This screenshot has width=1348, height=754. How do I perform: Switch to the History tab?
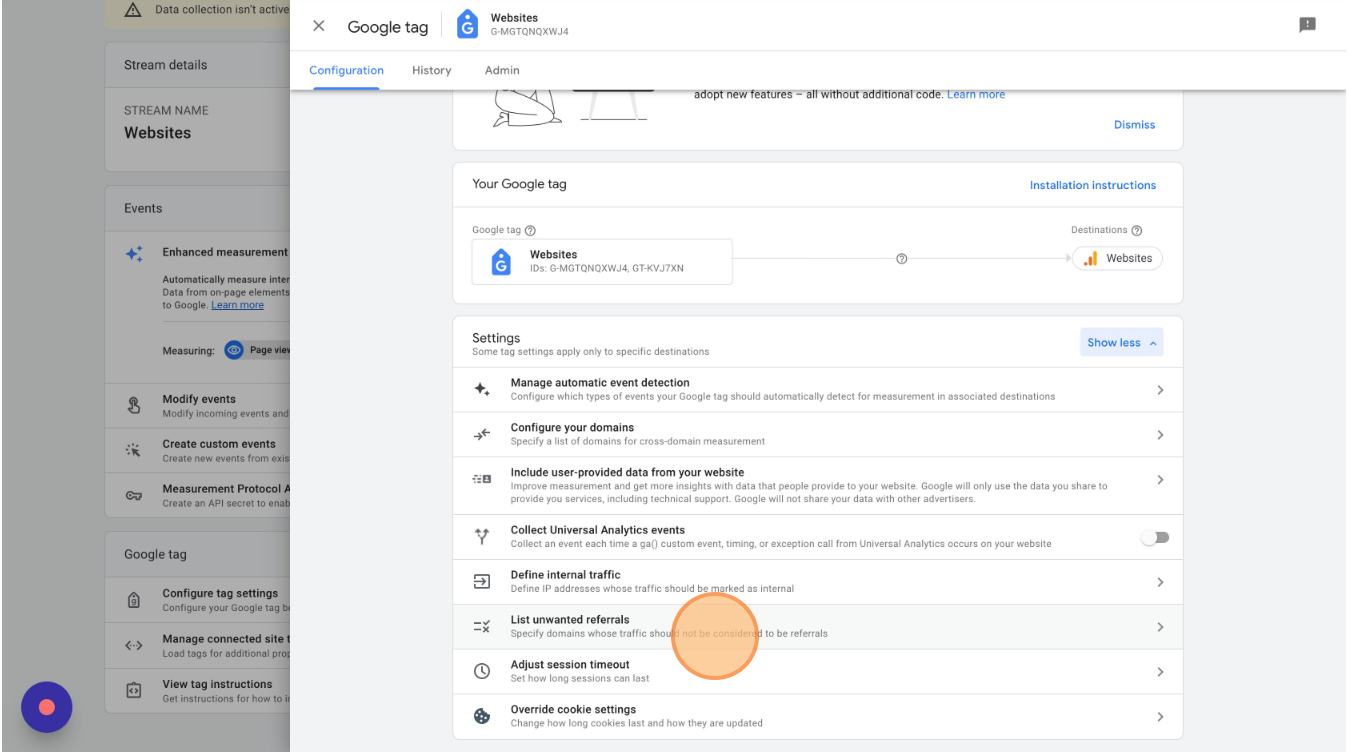[431, 71]
